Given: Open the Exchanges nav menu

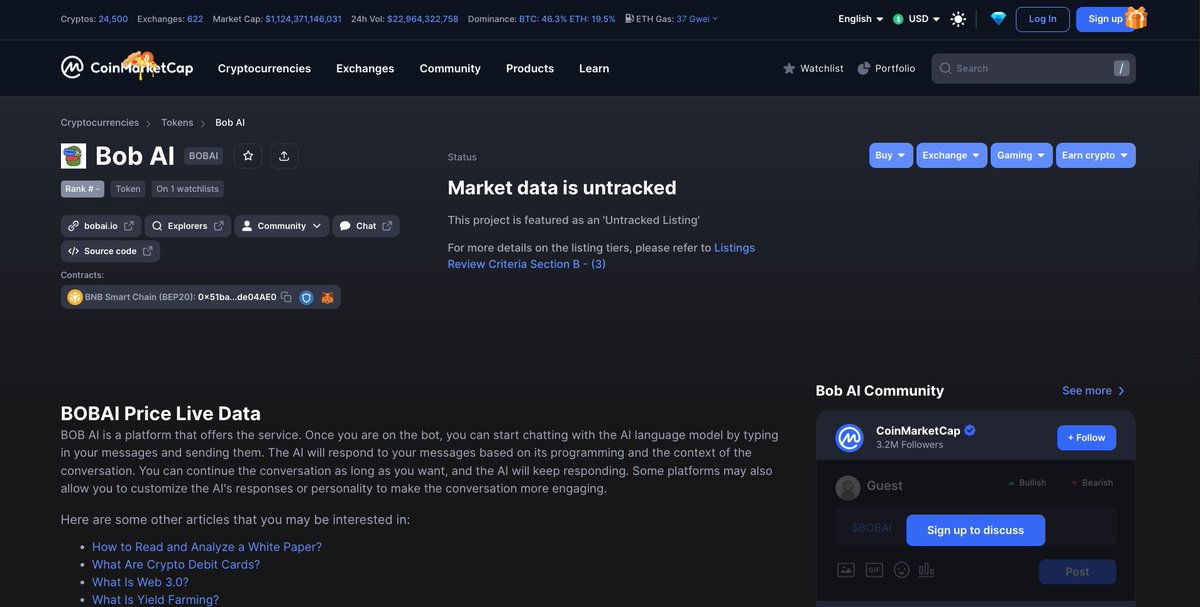Looking at the screenshot, I should click(365, 68).
